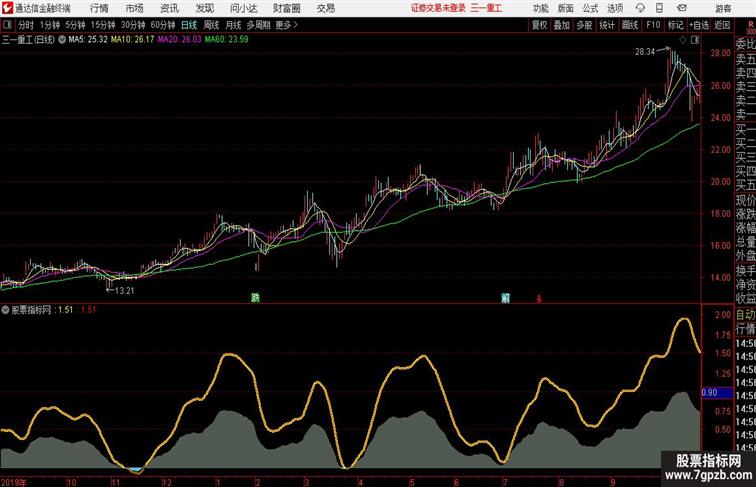This screenshot has width=756, height=487.
Task: Click the 叠加 overlay button
Action: [562, 25]
